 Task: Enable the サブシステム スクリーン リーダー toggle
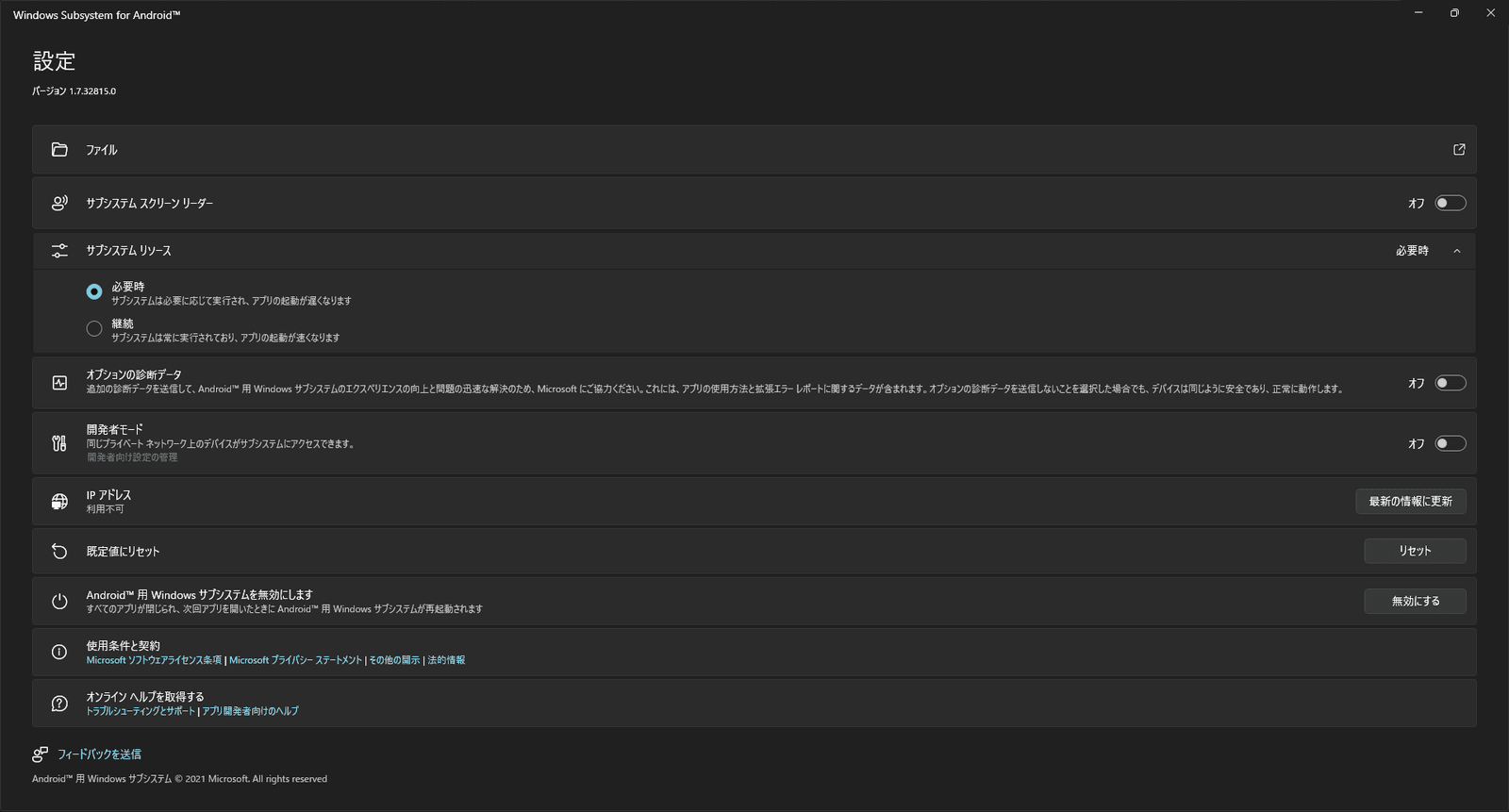click(1450, 203)
